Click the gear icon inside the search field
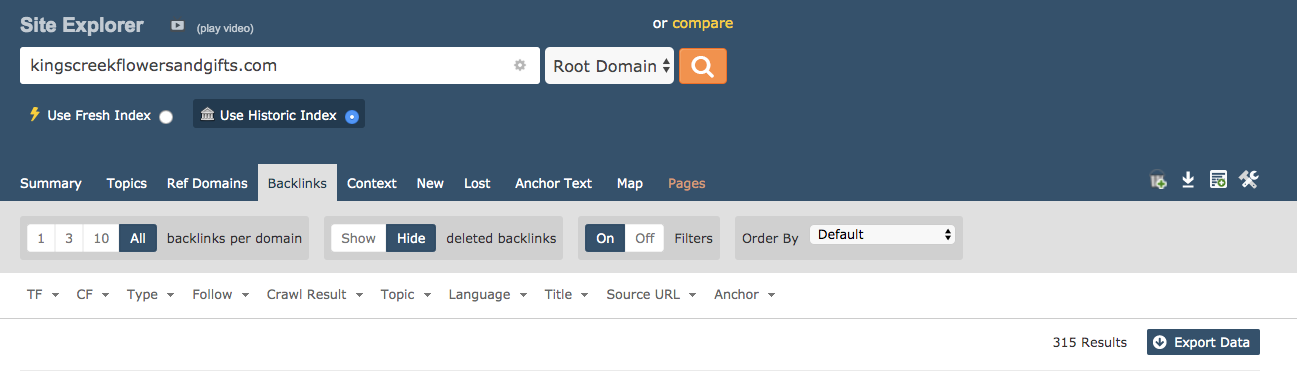 click(x=520, y=65)
